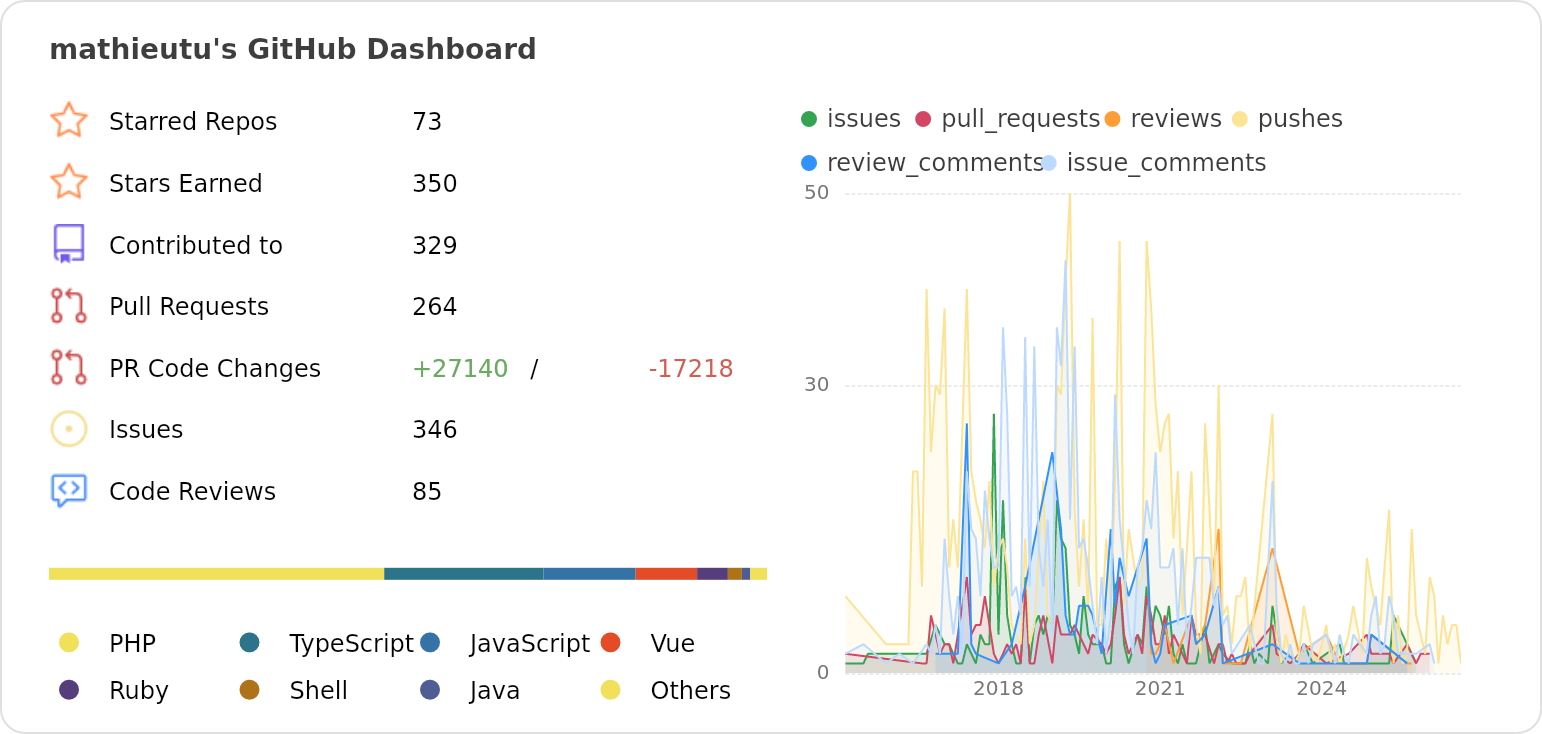Click the 30 y-axis label
1542x734 pixels.
coord(817,385)
